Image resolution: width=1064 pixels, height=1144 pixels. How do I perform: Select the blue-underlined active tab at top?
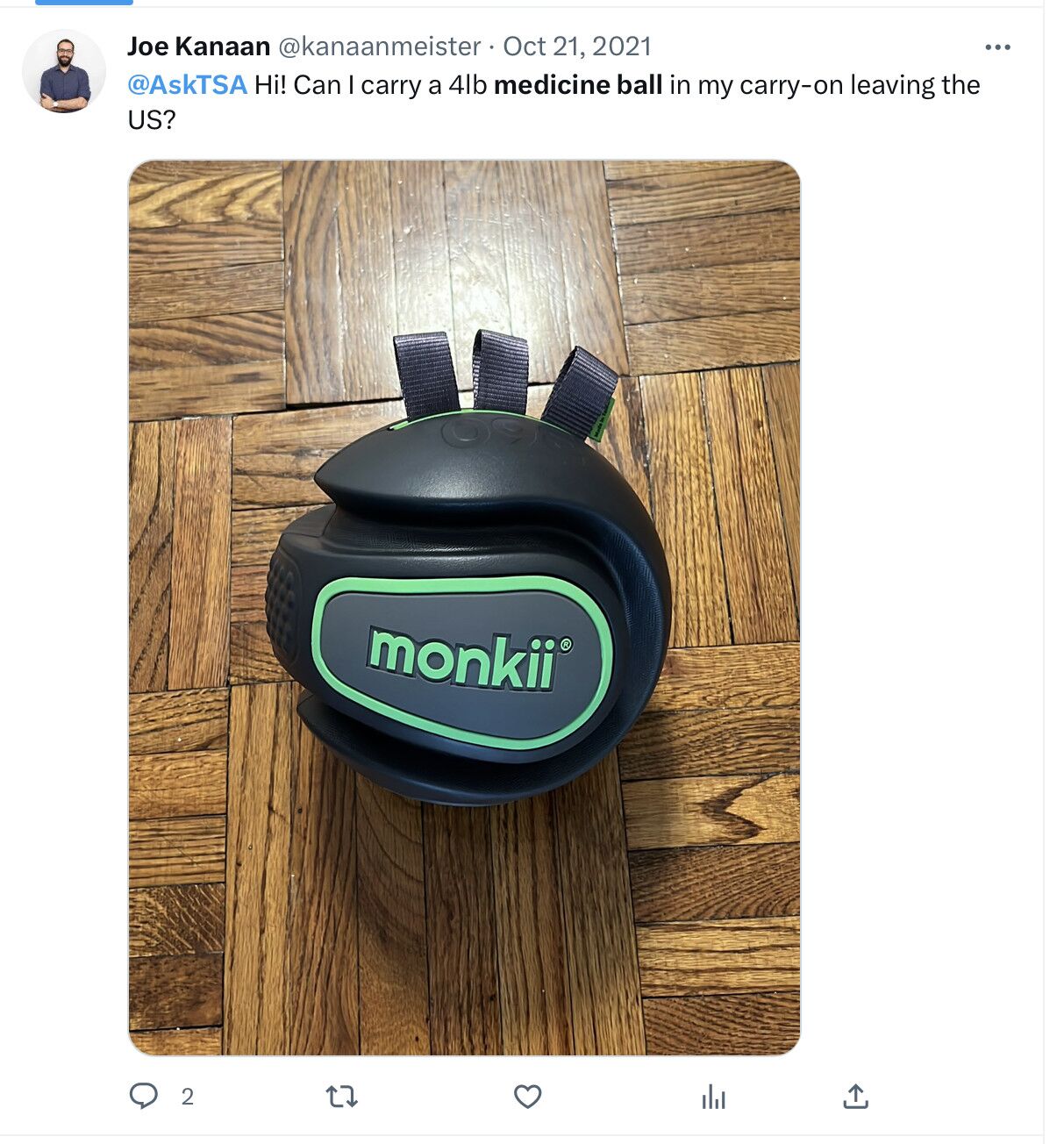click(84, 3)
